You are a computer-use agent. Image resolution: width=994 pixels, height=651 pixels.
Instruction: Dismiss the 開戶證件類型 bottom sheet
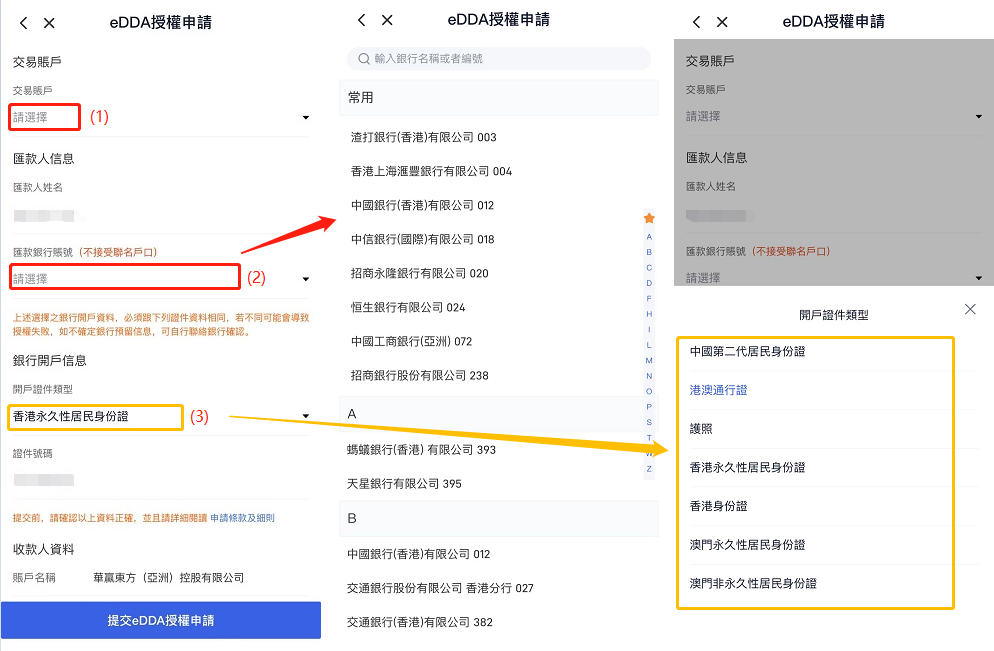pos(970,309)
